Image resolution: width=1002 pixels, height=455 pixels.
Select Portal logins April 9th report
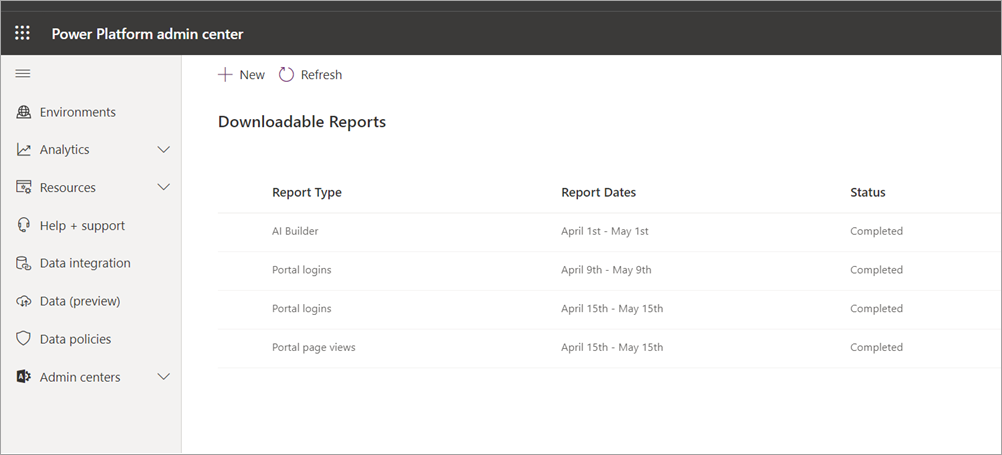[610, 270]
